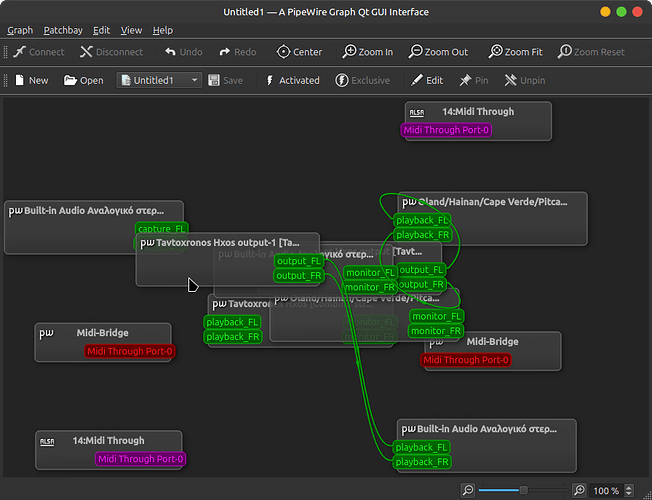The image size is (652, 500).
Task: Open the Untitled1 patchbay dropdown
Action: point(159,80)
